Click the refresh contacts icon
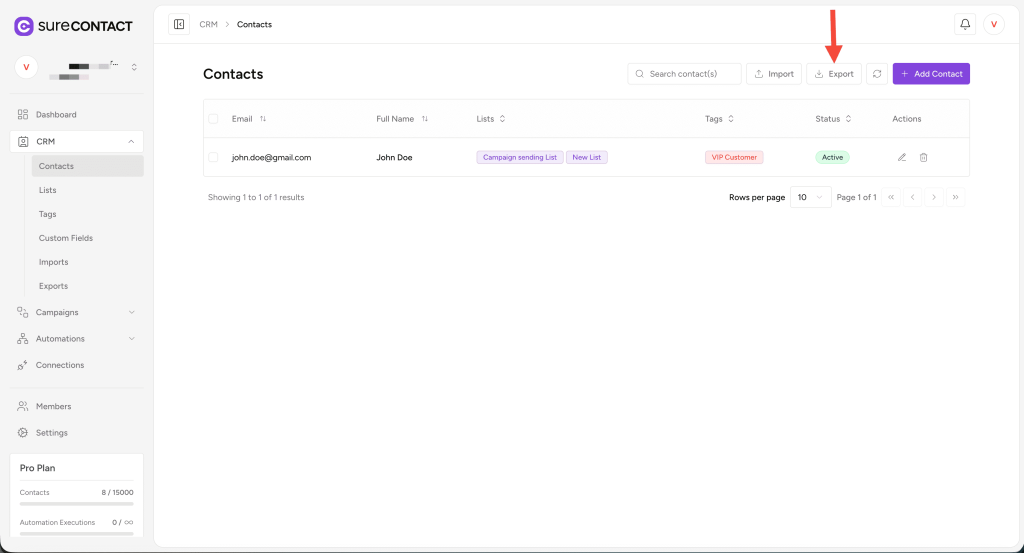The height and width of the screenshot is (553, 1024). tap(877, 74)
